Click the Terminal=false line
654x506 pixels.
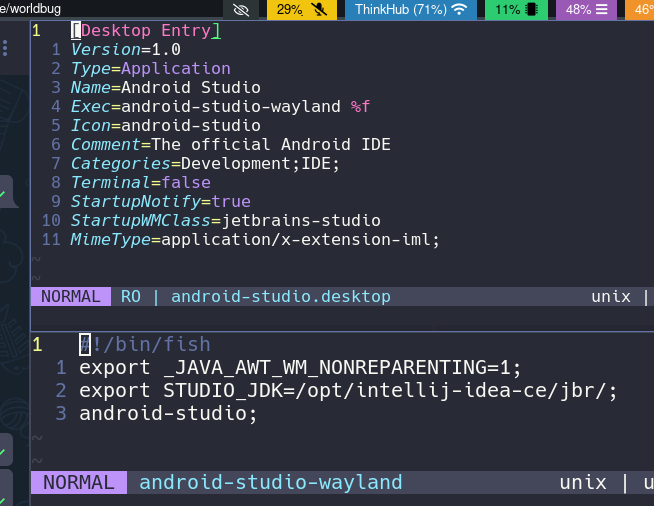[x=141, y=183]
